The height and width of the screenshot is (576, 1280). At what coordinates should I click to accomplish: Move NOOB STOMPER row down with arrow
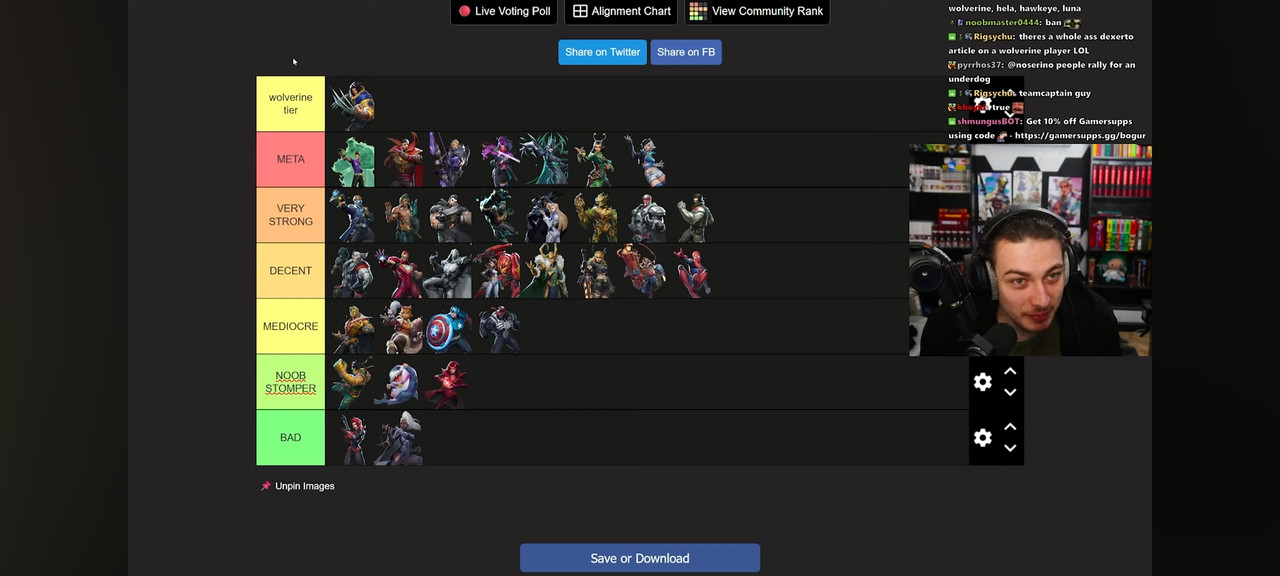1010,392
